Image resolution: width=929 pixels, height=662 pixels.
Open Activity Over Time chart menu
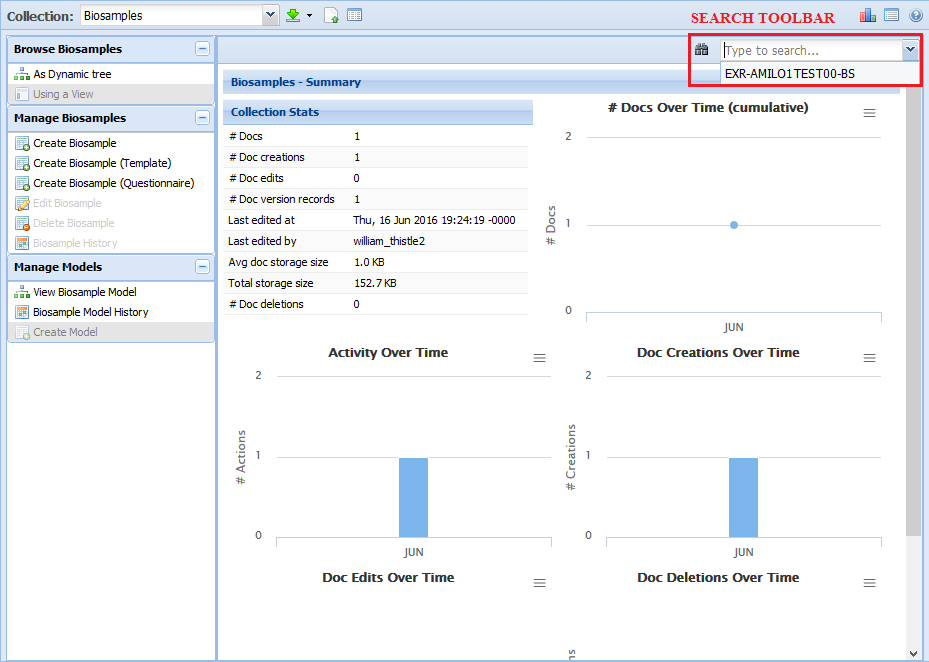540,358
